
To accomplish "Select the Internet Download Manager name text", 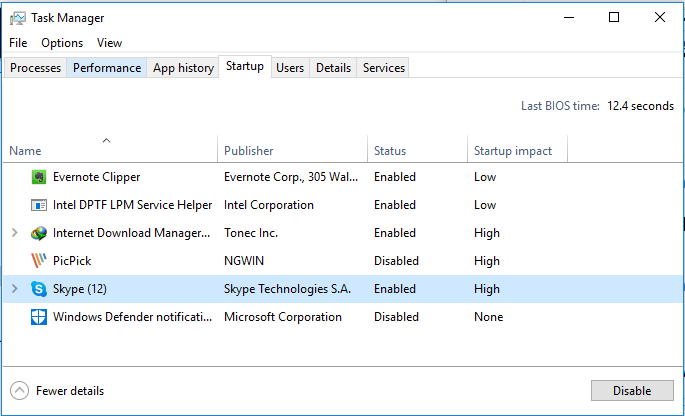I will pos(131,233).
